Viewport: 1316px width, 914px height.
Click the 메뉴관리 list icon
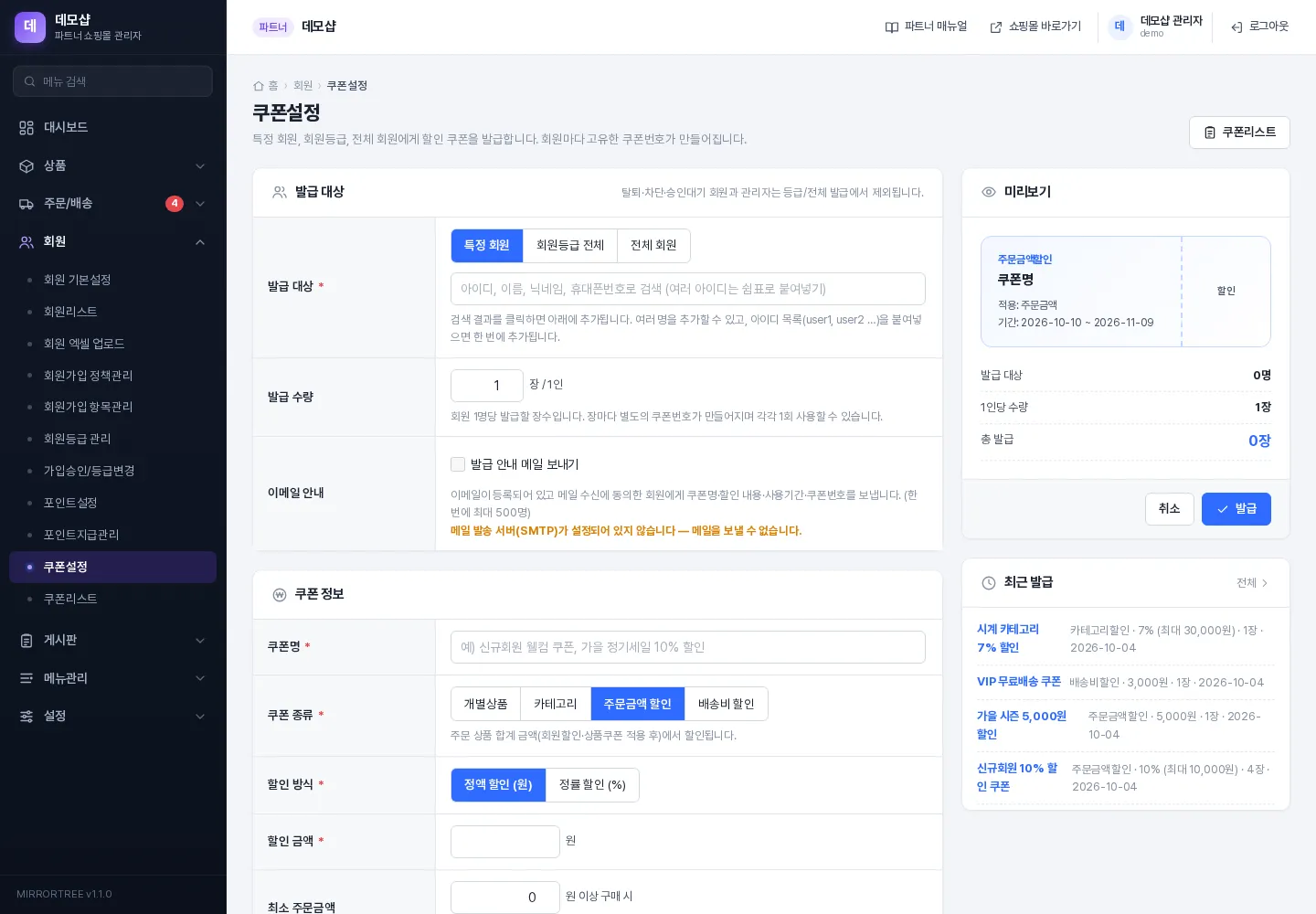tap(27, 678)
